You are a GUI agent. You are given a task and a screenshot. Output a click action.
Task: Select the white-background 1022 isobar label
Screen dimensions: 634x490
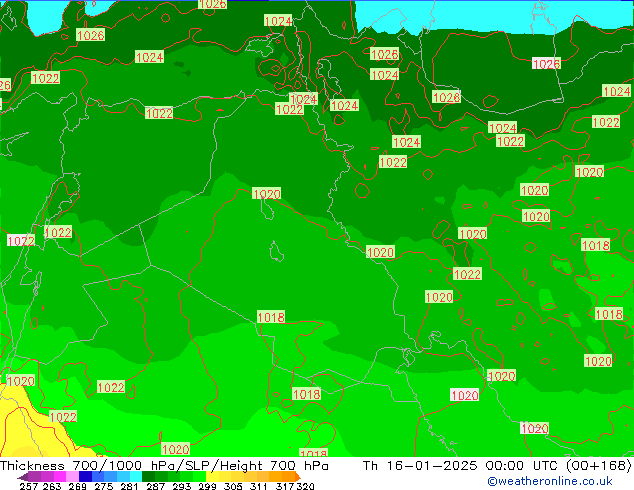pyautogui.click(x=21, y=241)
